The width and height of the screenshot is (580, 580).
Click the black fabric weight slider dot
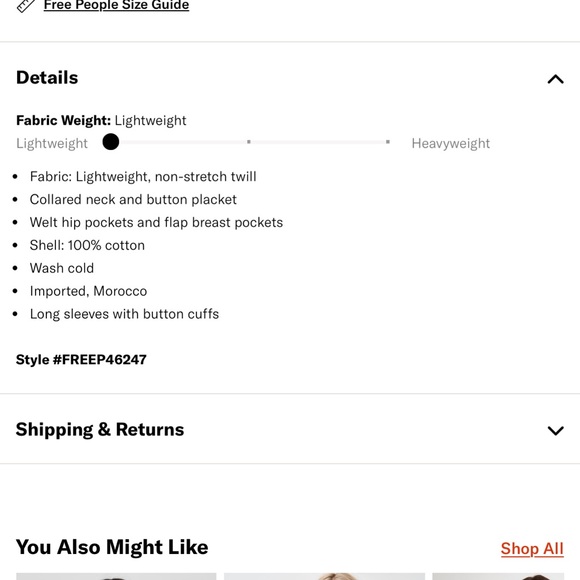tap(111, 142)
